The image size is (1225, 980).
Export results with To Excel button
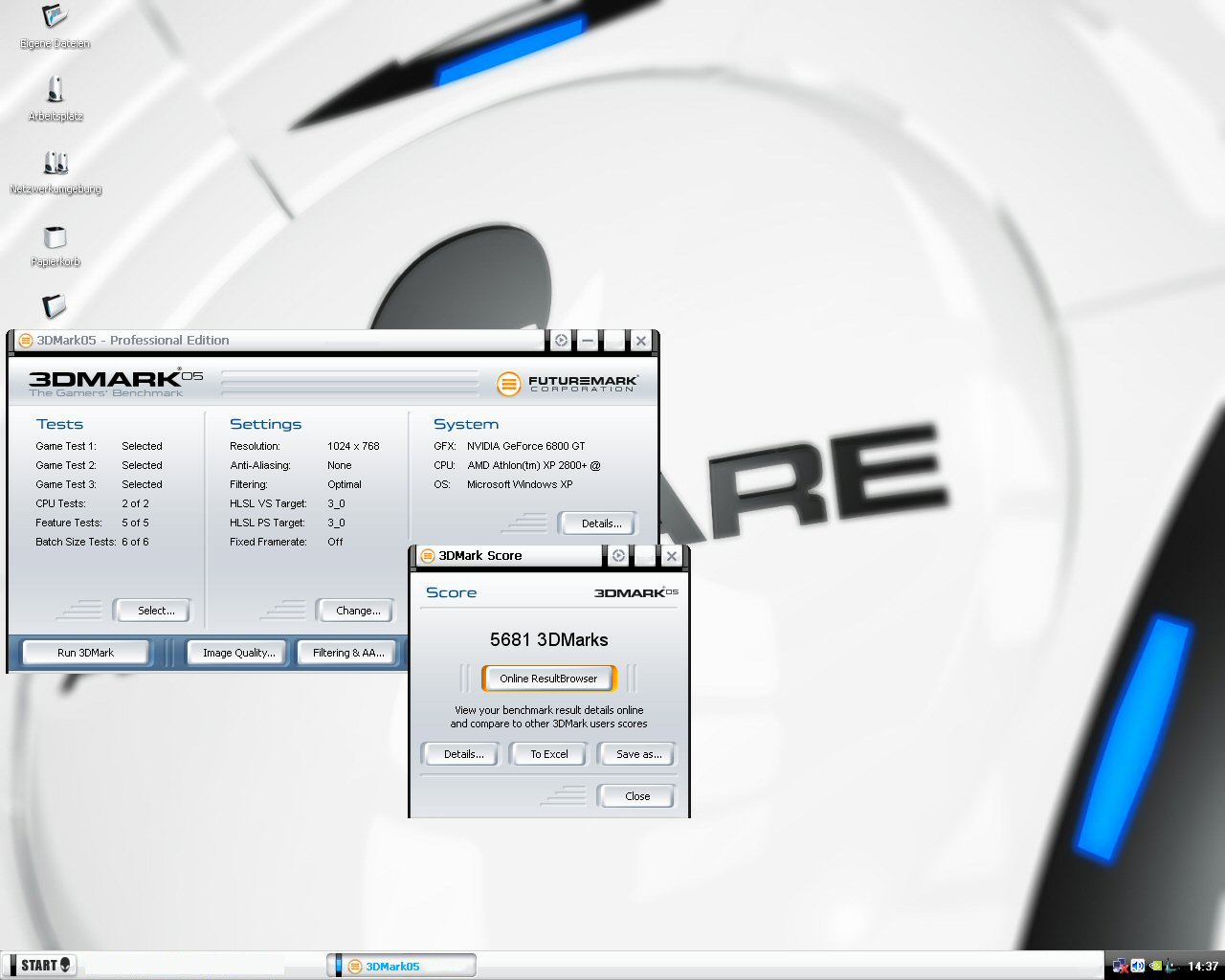(549, 754)
